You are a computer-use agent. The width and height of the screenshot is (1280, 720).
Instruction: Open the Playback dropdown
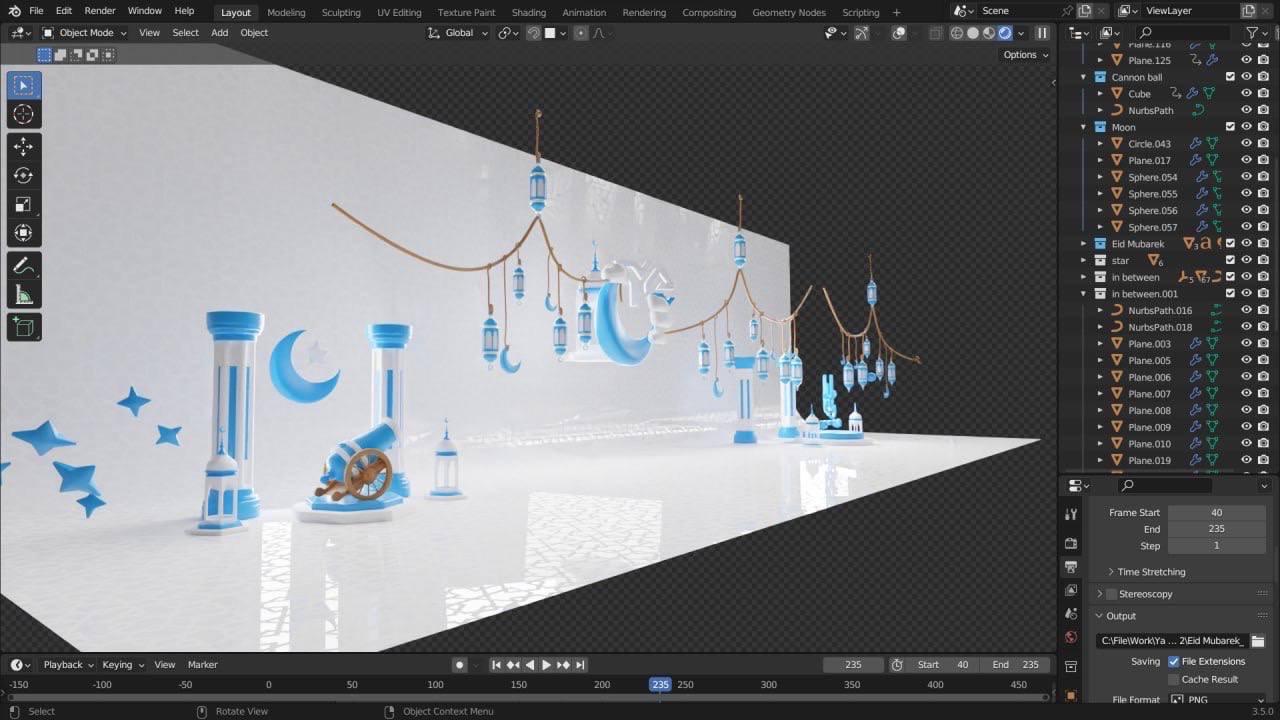(68, 665)
